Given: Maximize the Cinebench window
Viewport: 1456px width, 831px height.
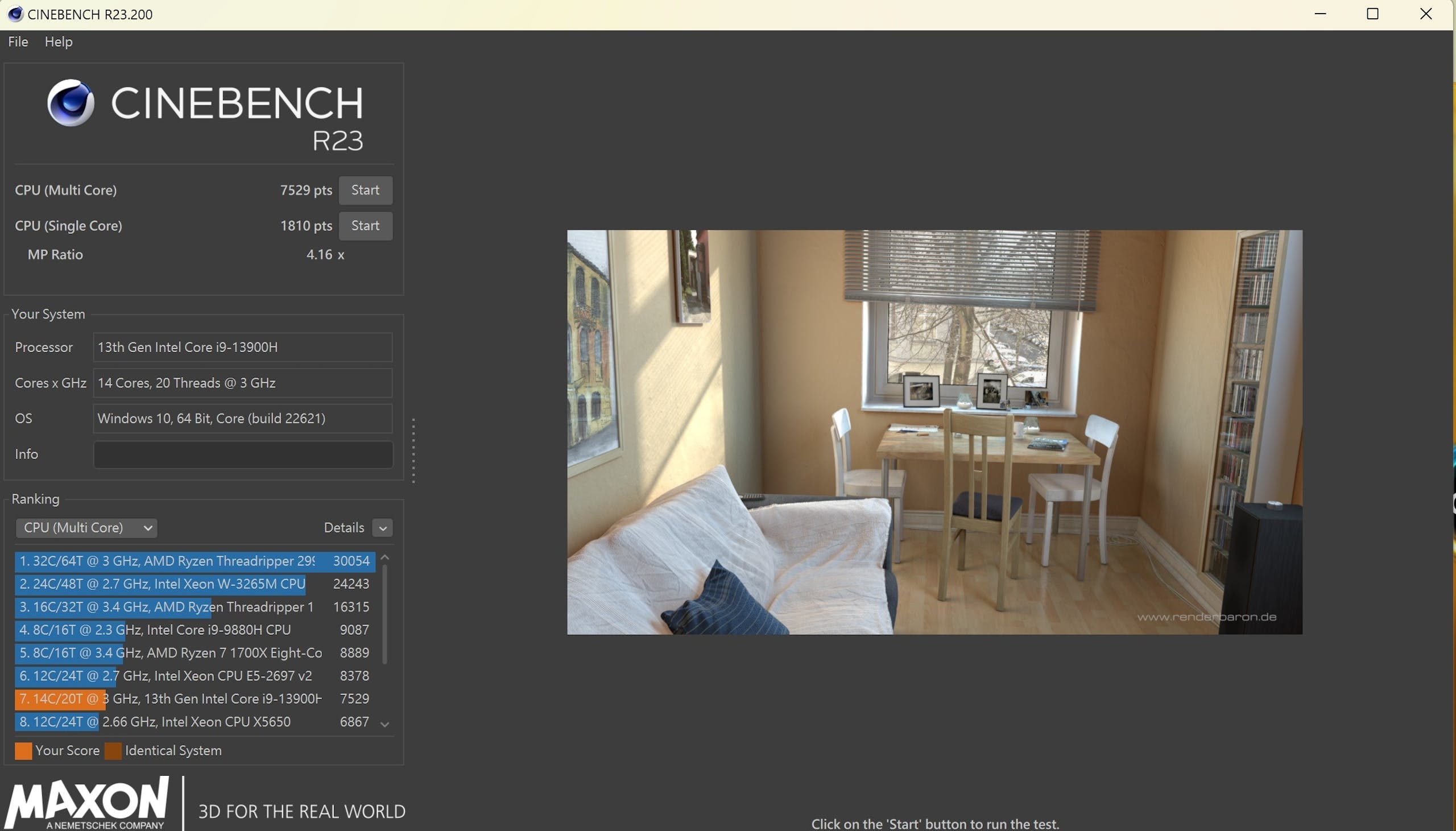Looking at the screenshot, I should pyautogui.click(x=1373, y=14).
